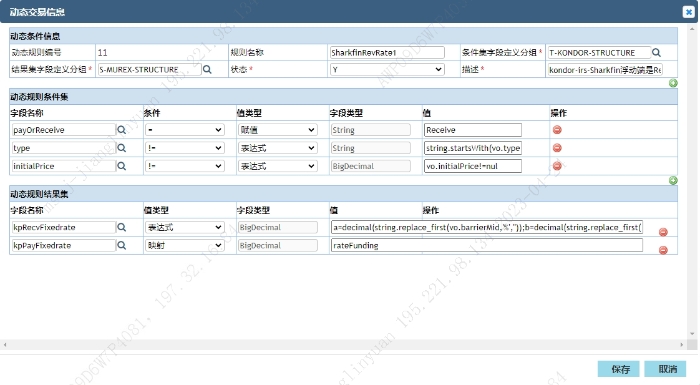The image size is (700, 385).
Task: Open value type dropdown for type row
Action: tap(278, 148)
